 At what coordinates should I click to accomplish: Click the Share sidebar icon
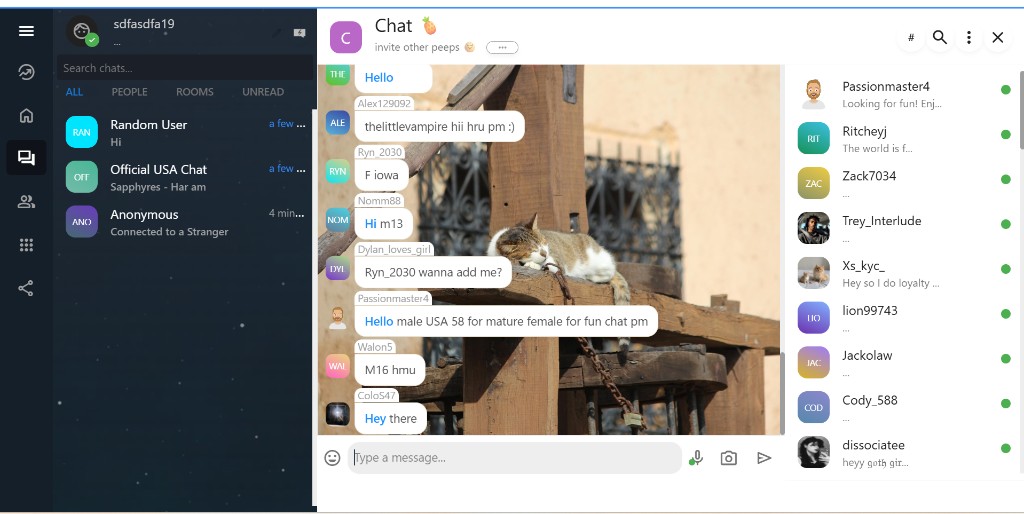(26, 288)
